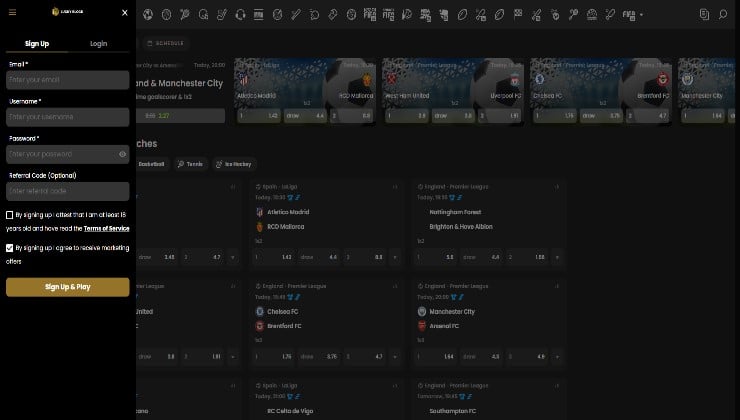
Task: Select the ice hockey stick sport icon
Action: click(222, 15)
